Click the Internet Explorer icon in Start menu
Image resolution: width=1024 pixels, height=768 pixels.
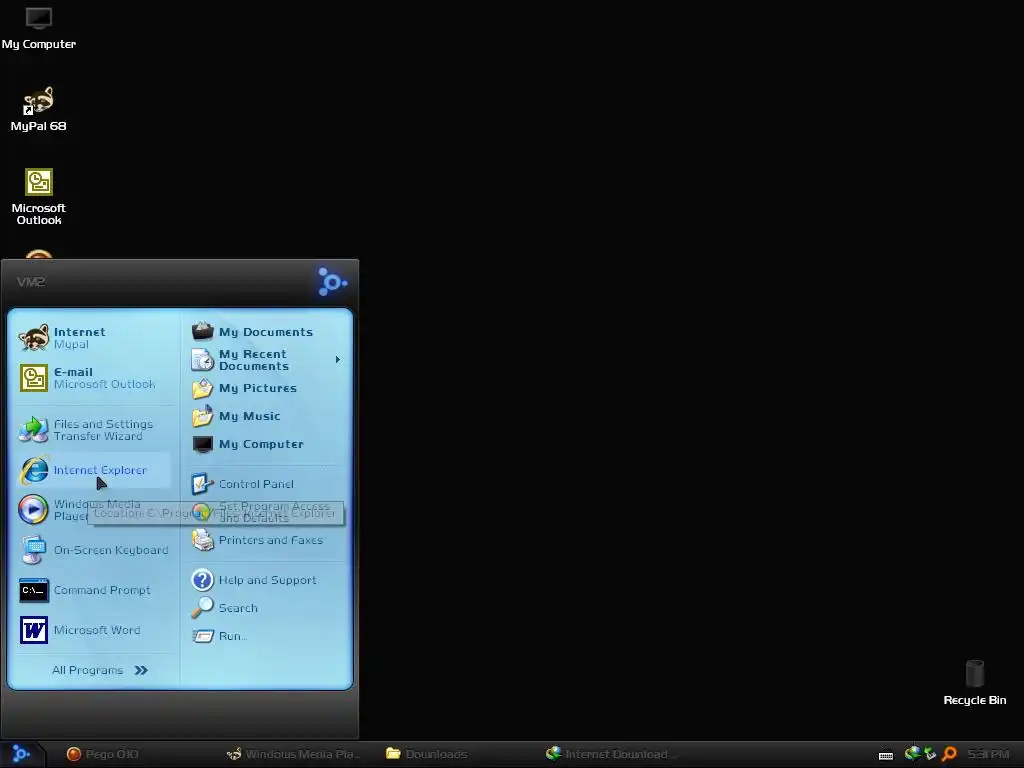click(33, 470)
